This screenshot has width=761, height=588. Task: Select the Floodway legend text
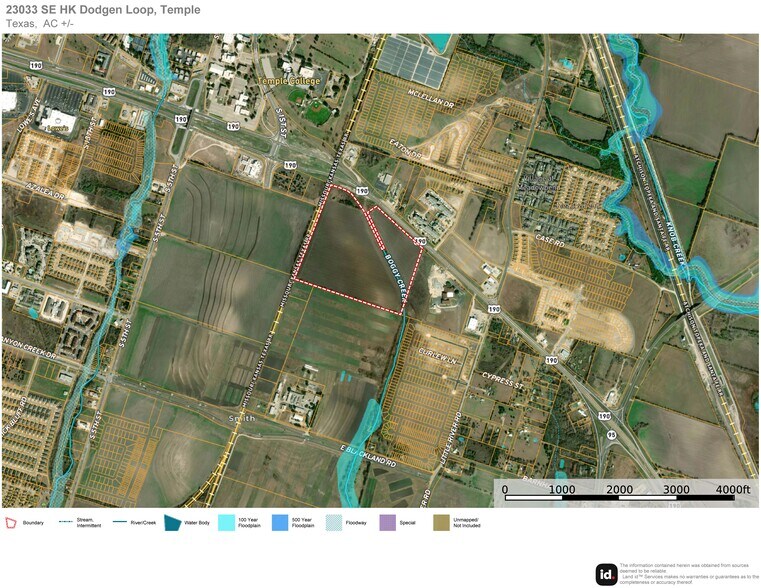click(356, 523)
